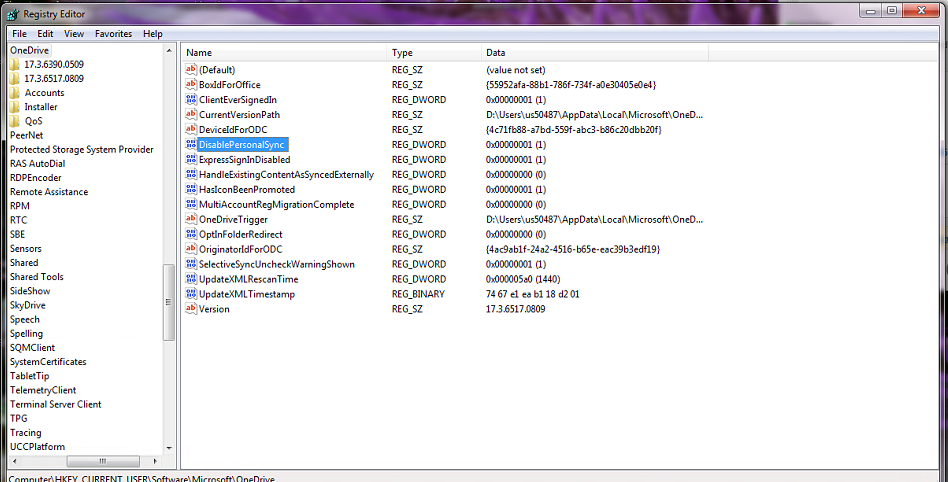Screen dimensions: 948x482
Task: Select the Tracing registry key
Action: [x=25, y=432]
